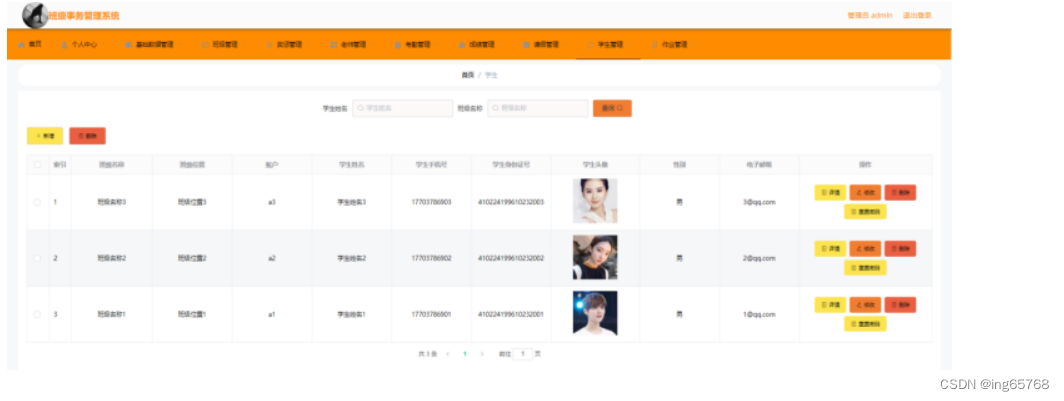Click the 电子邮箱 column header

point(759,164)
